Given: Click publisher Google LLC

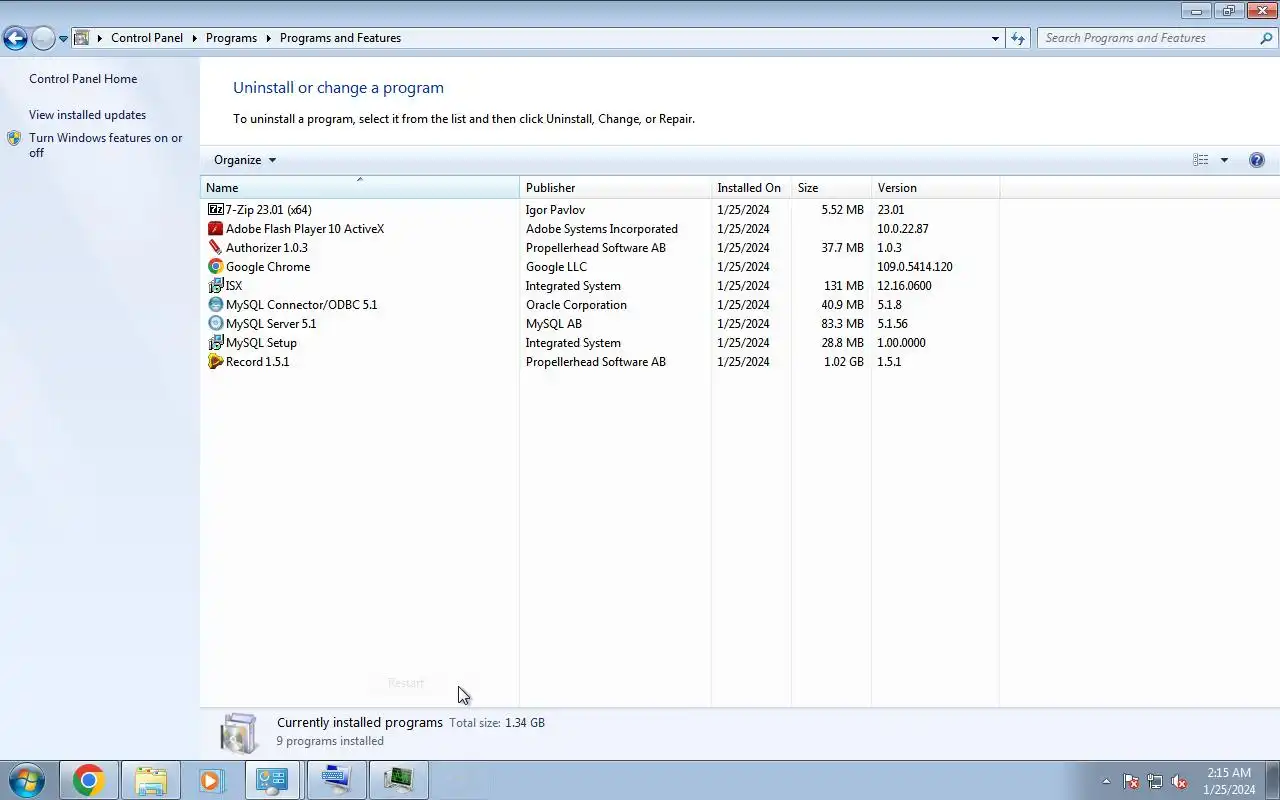Looking at the screenshot, I should pyautogui.click(x=556, y=267).
